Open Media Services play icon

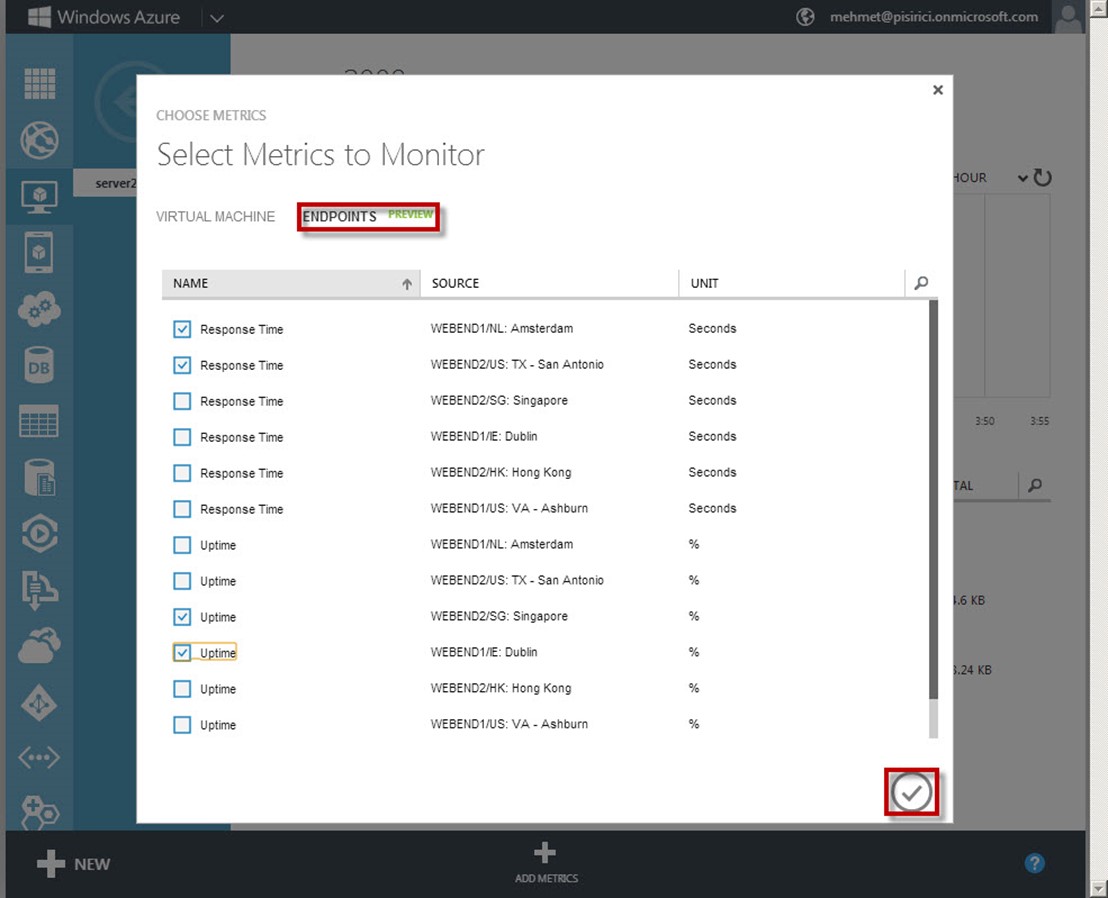click(x=40, y=533)
